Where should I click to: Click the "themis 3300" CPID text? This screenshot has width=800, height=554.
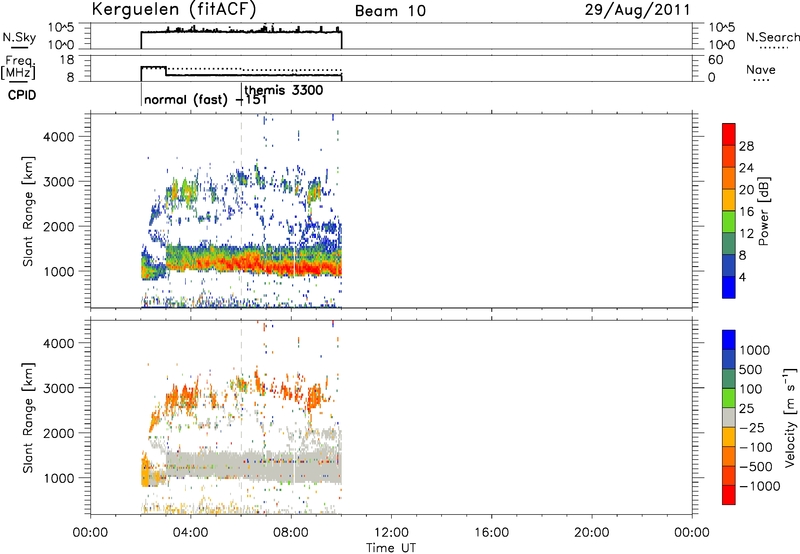(x=284, y=90)
